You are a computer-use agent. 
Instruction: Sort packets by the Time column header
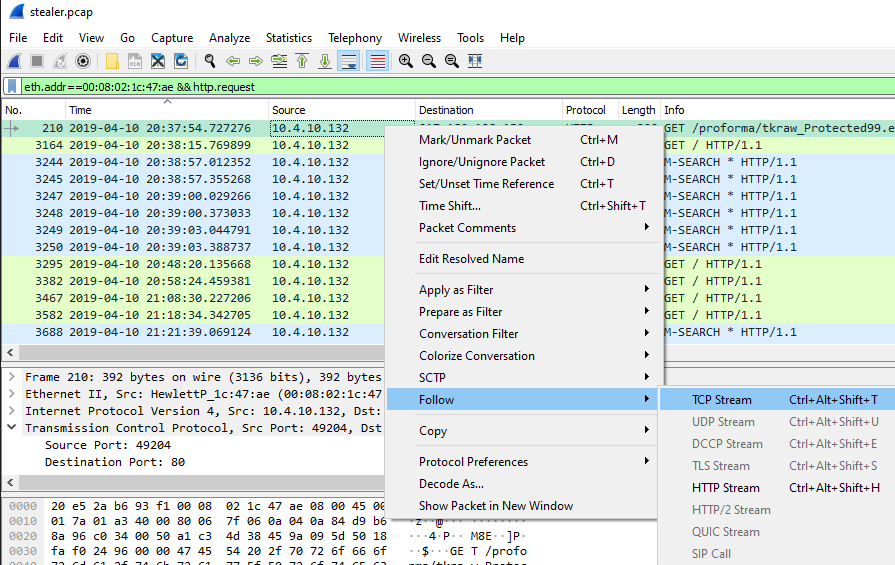(167, 110)
